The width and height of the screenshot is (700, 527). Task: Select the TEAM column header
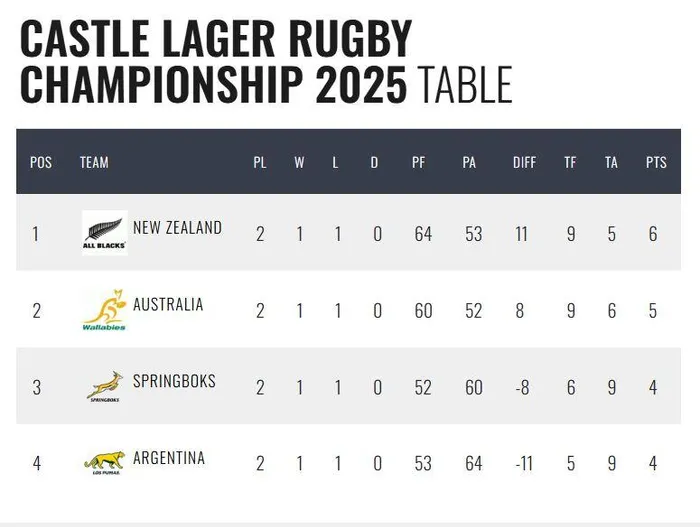click(x=94, y=162)
